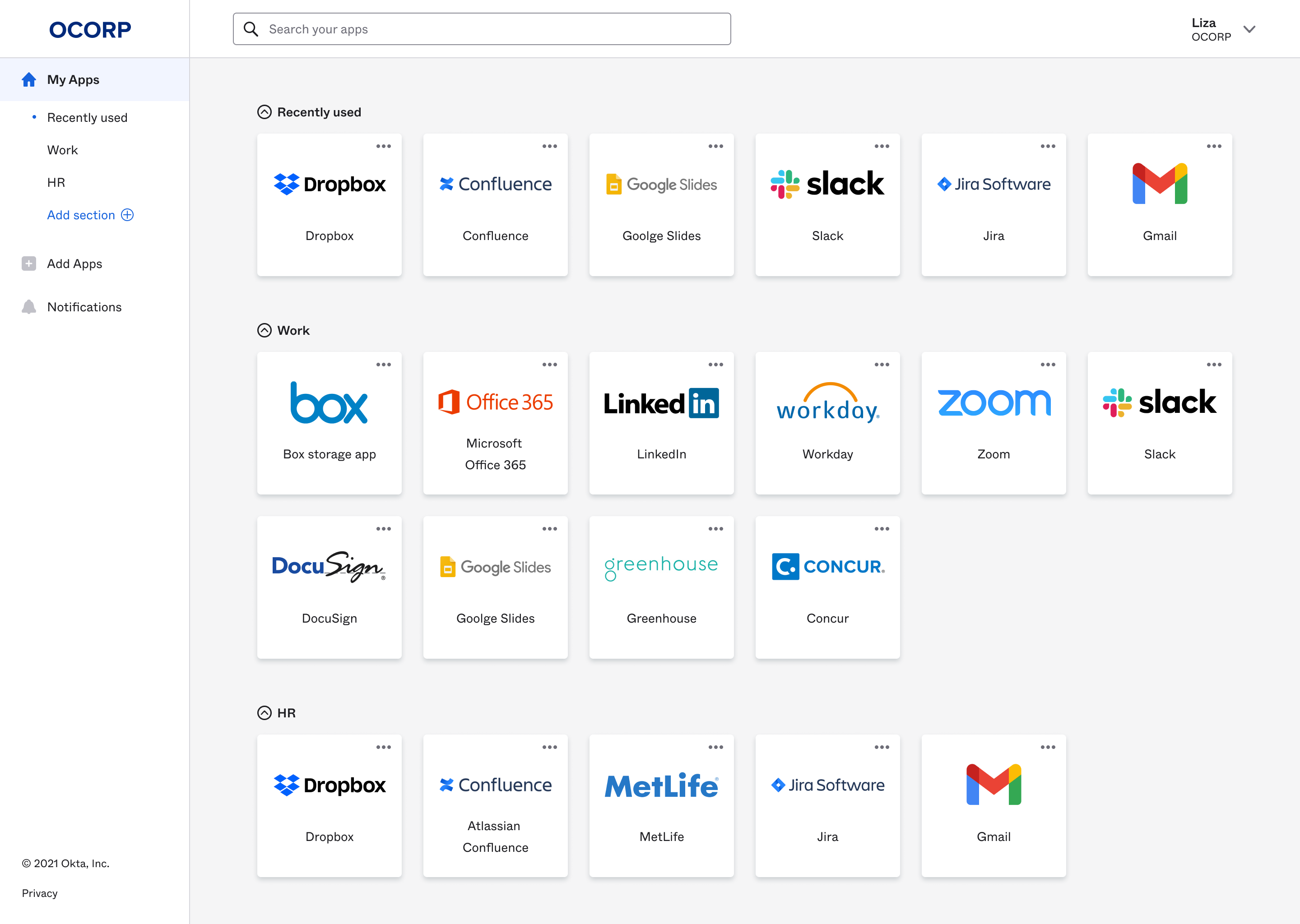Open the LinkedIn app
The width and height of the screenshot is (1300, 924).
661,424
